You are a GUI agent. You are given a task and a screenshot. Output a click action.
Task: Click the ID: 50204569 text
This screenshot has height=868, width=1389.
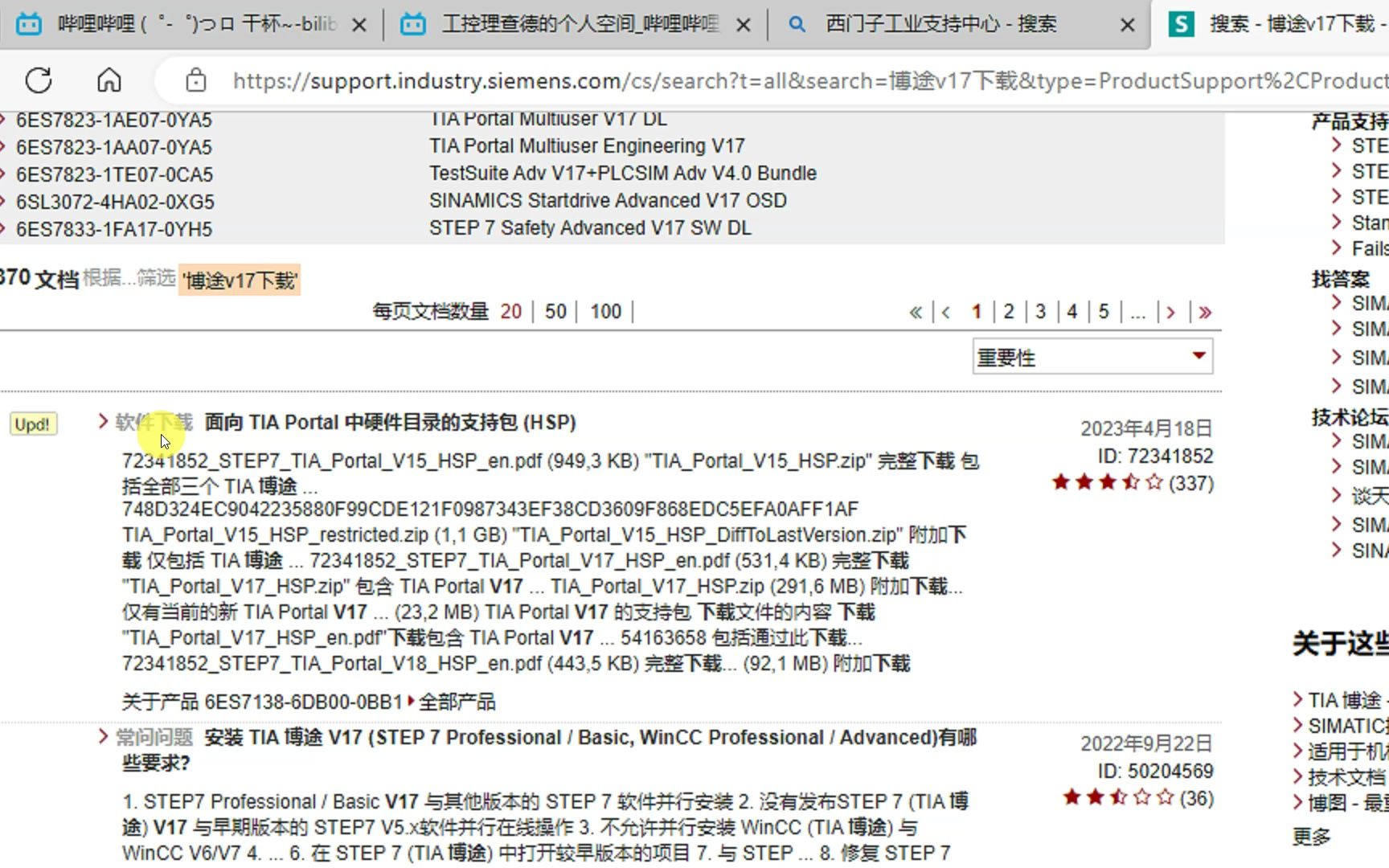[1156, 771]
